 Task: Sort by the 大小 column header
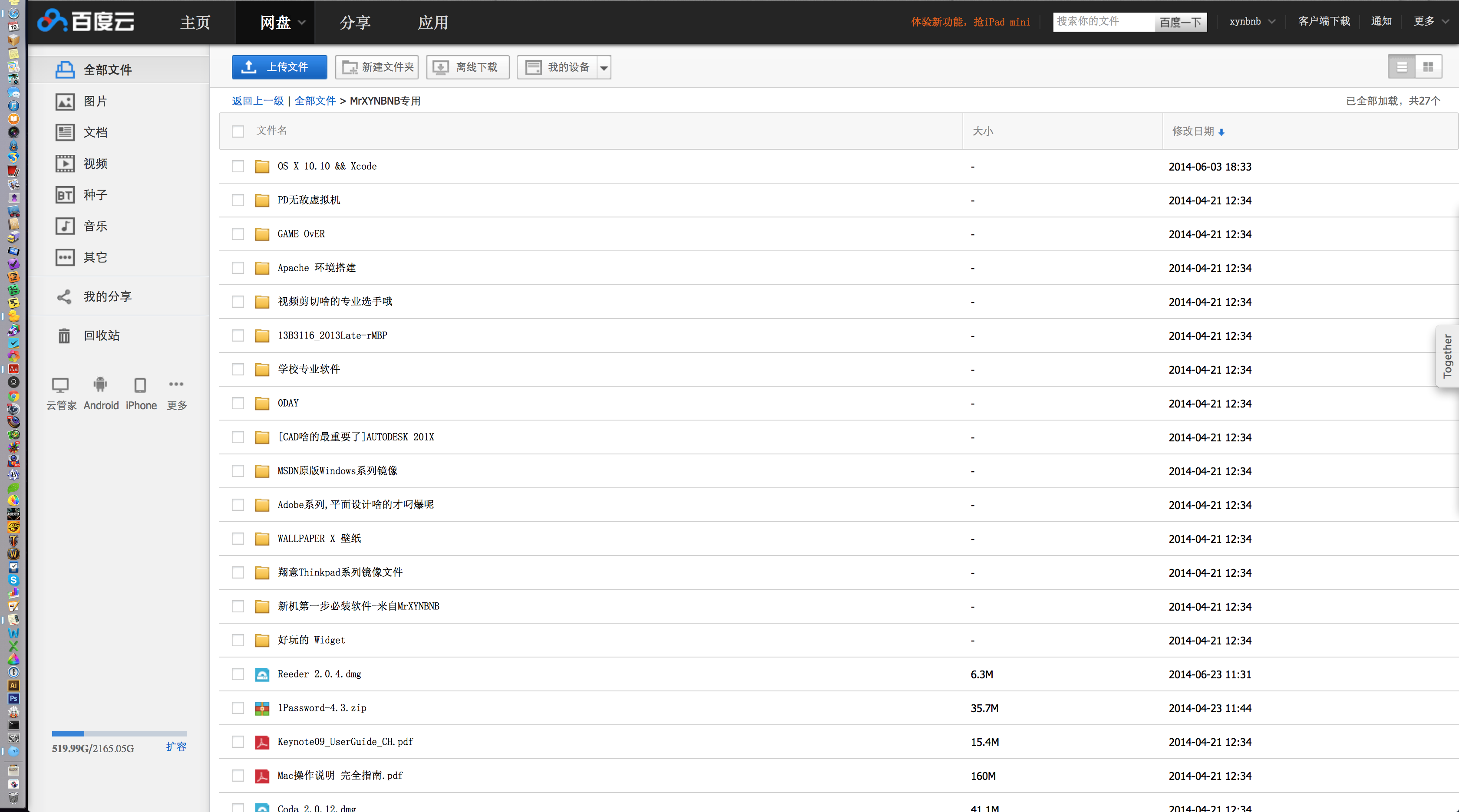click(x=983, y=131)
